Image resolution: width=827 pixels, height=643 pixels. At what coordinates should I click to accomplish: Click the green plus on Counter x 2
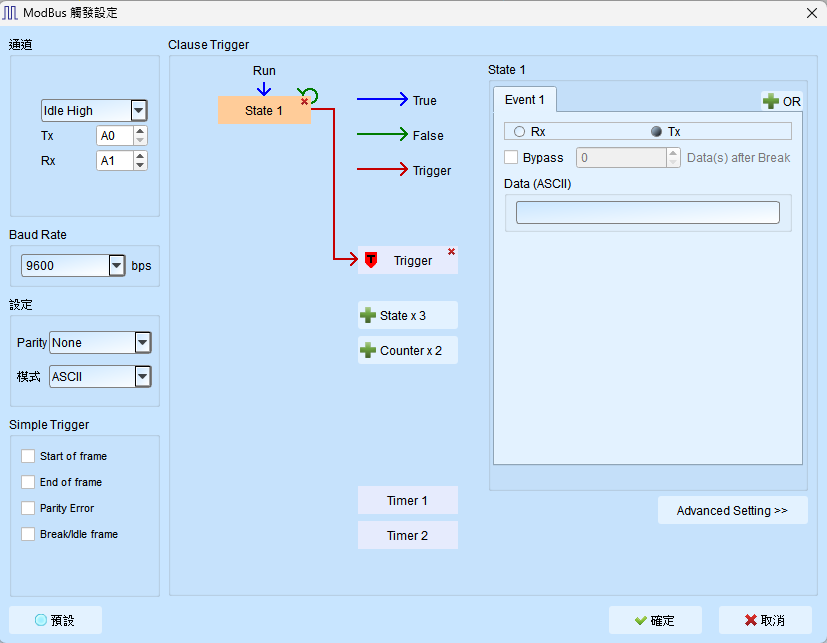click(368, 350)
